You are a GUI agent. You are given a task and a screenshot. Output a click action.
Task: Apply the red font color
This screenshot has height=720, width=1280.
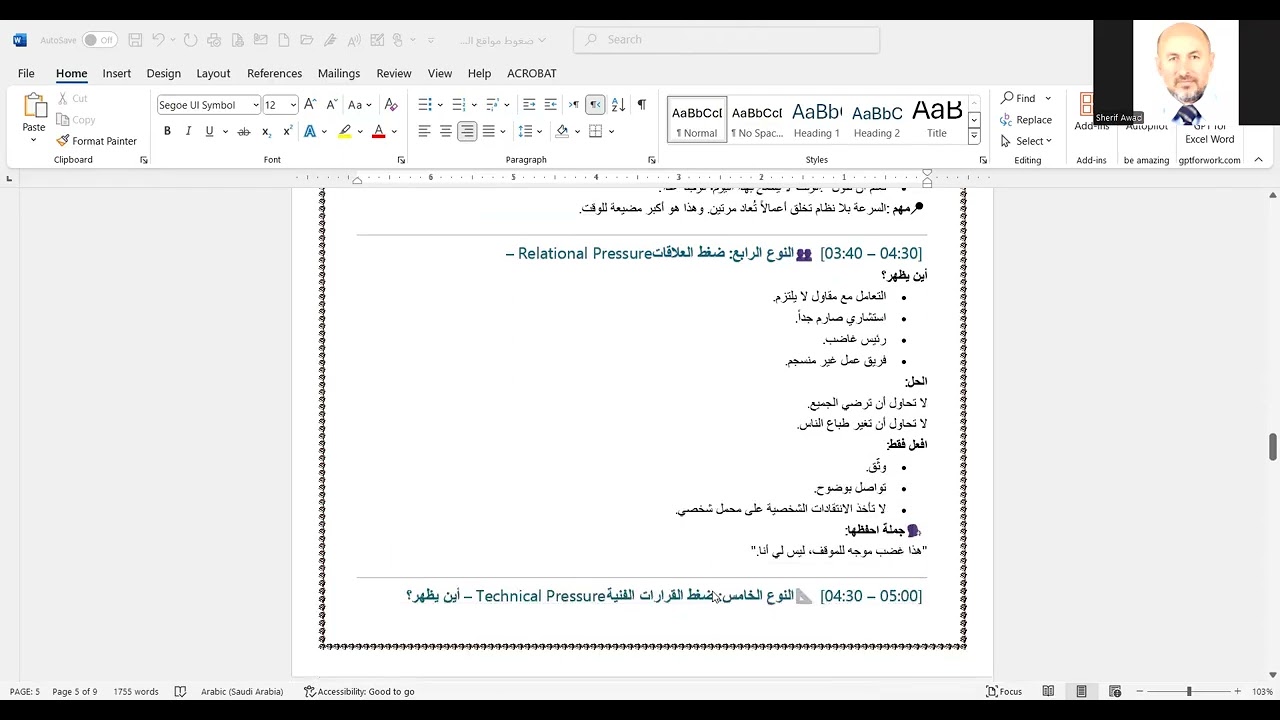point(378,131)
